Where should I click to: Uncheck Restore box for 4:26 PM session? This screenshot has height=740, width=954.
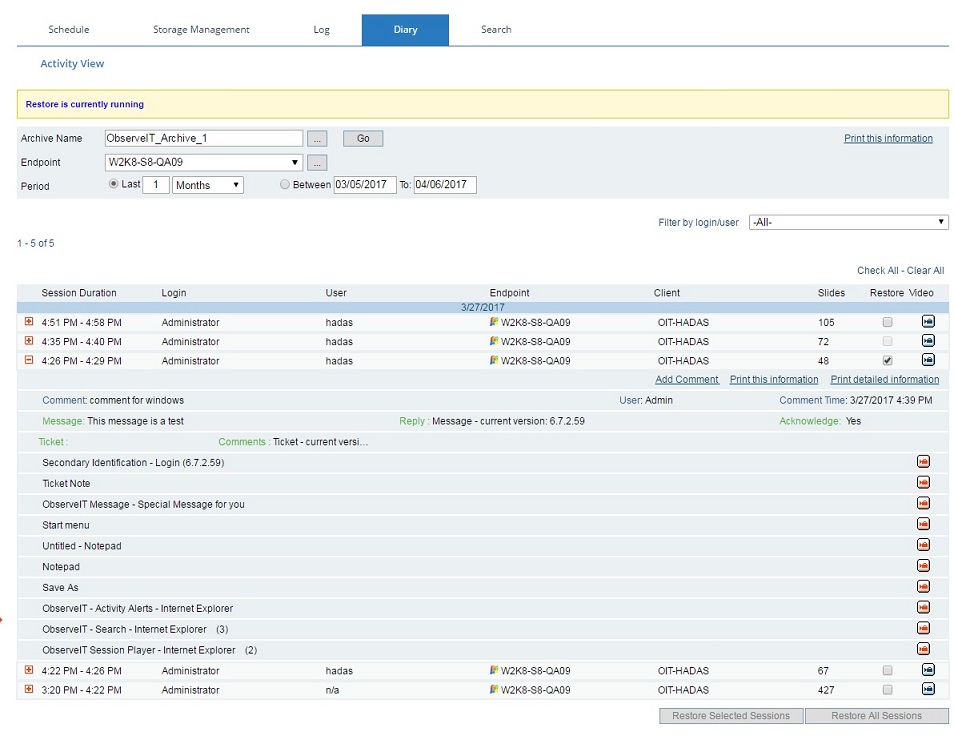887,360
